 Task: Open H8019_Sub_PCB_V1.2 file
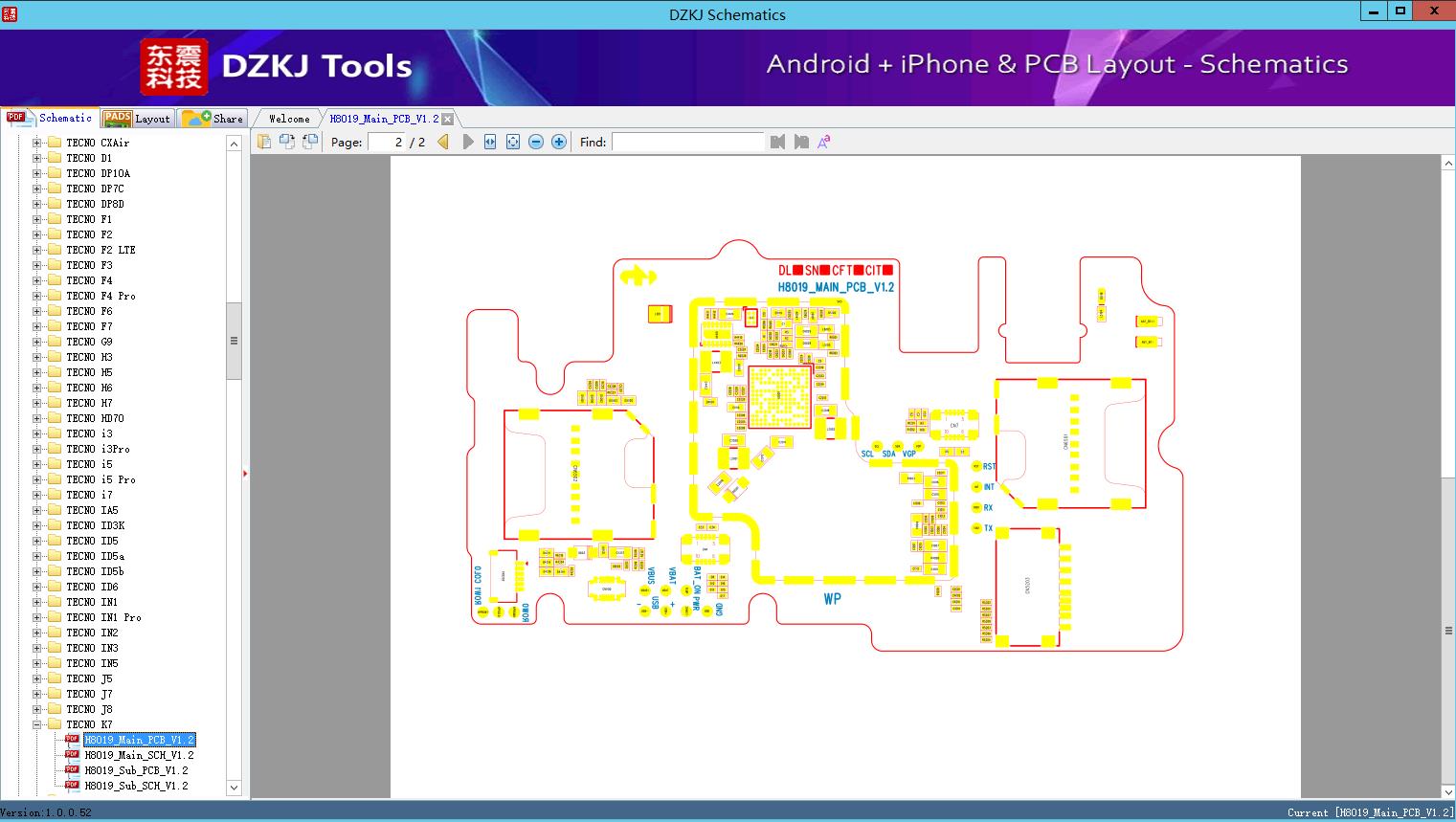click(x=136, y=770)
